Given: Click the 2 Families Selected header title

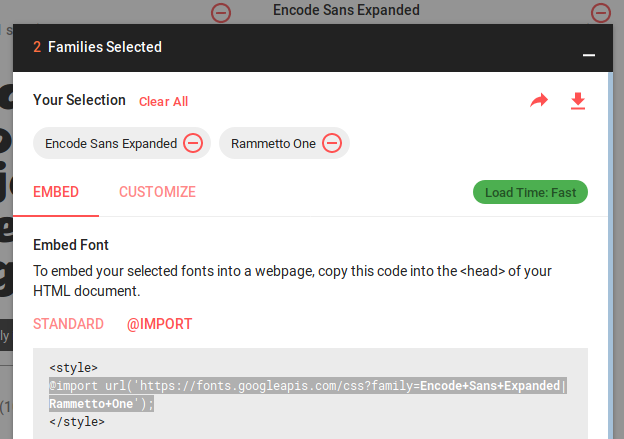Looking at the screenshot, I should pyautogui.click(x=98, y=47).
